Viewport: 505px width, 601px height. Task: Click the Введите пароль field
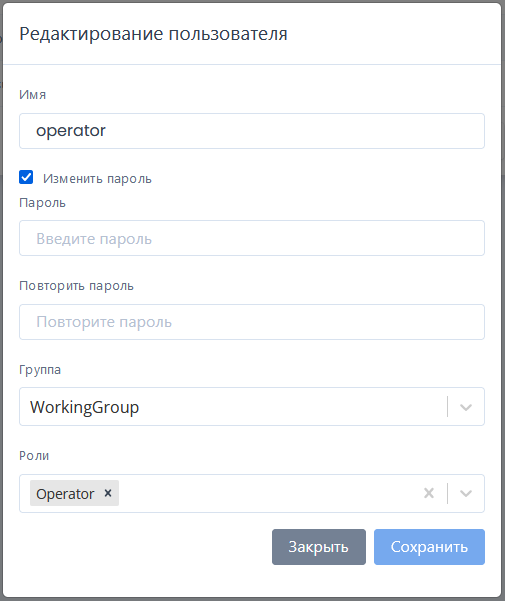coord(252,238)
